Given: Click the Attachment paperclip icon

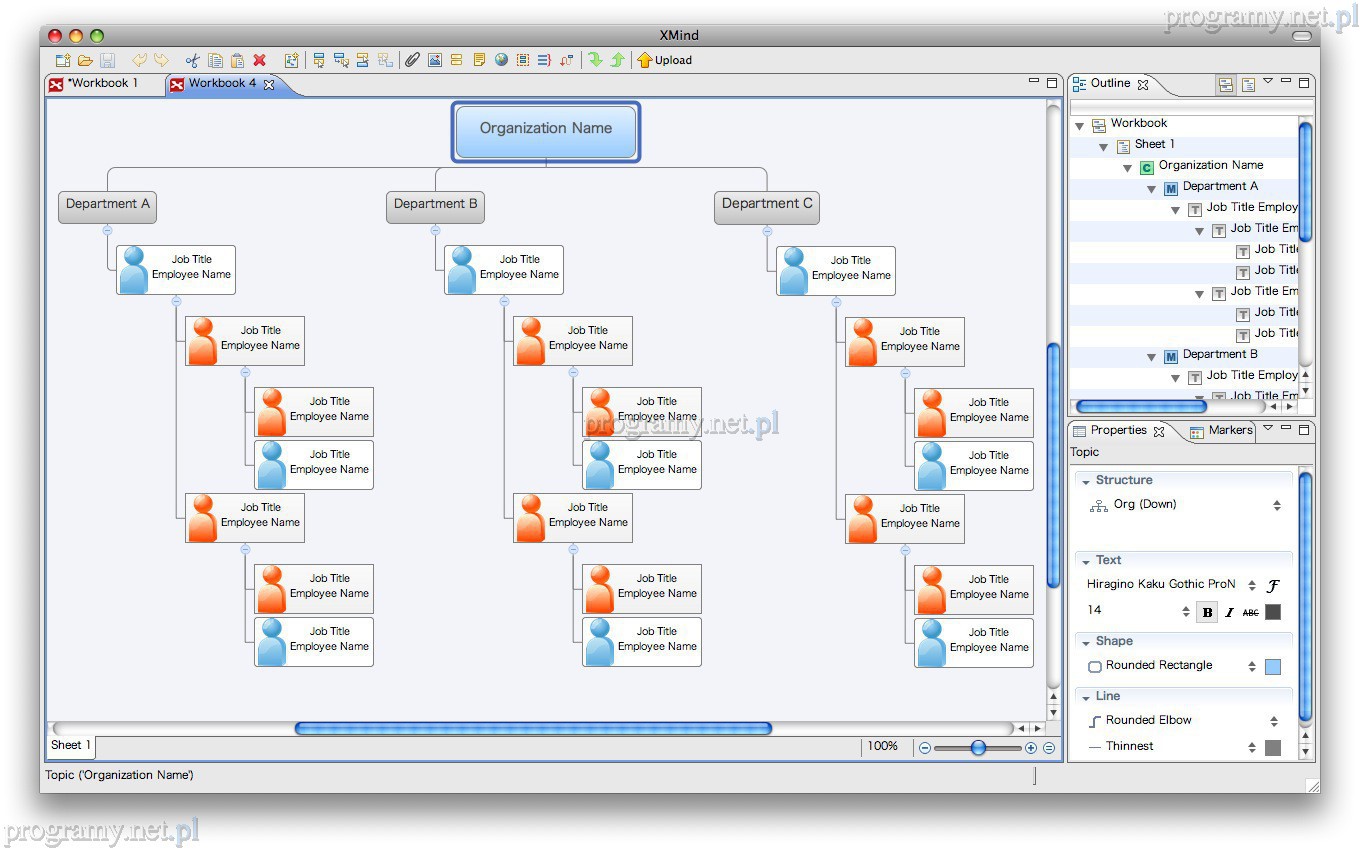Looking at the screenshot, I should coord(412,60).
